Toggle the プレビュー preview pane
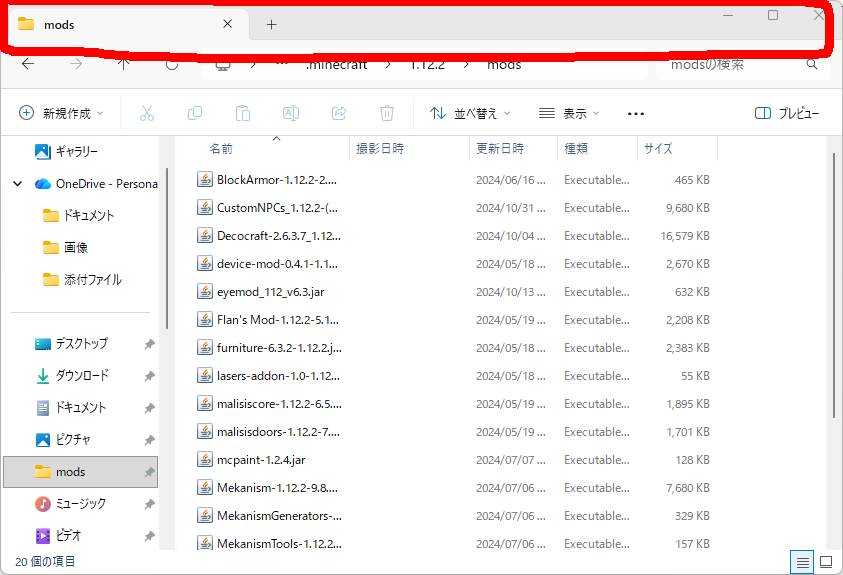 coord(787,113)
